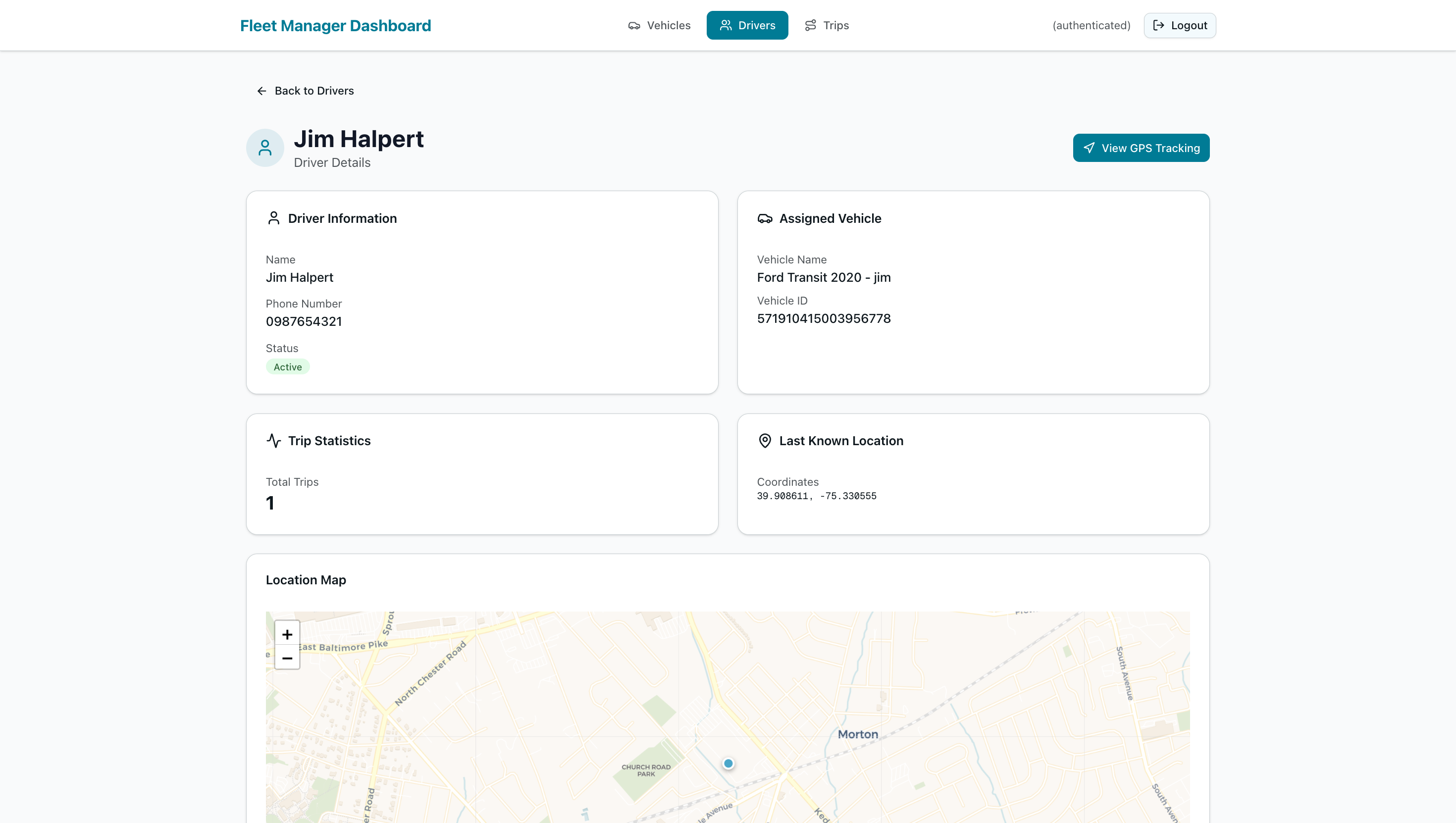This screenshot has width=1456, height=823.
Task: Click the logout arrow icon
Action: tap(1159, 25)
